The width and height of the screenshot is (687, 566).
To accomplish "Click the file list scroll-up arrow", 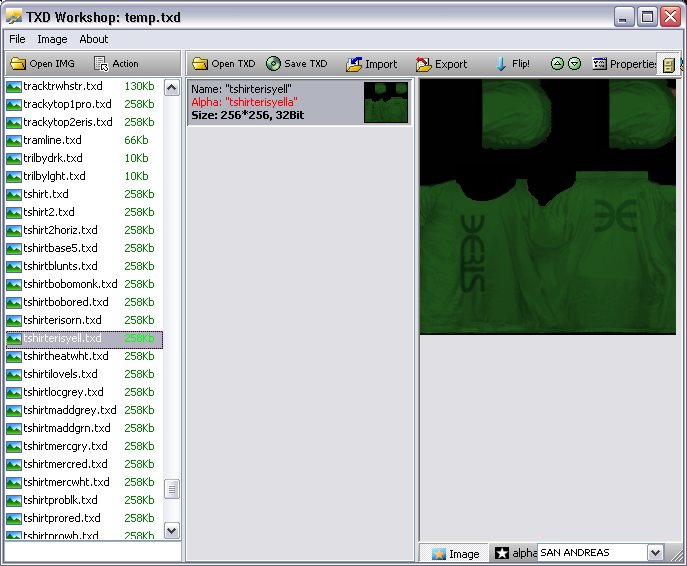I will (x=172, y=88).
